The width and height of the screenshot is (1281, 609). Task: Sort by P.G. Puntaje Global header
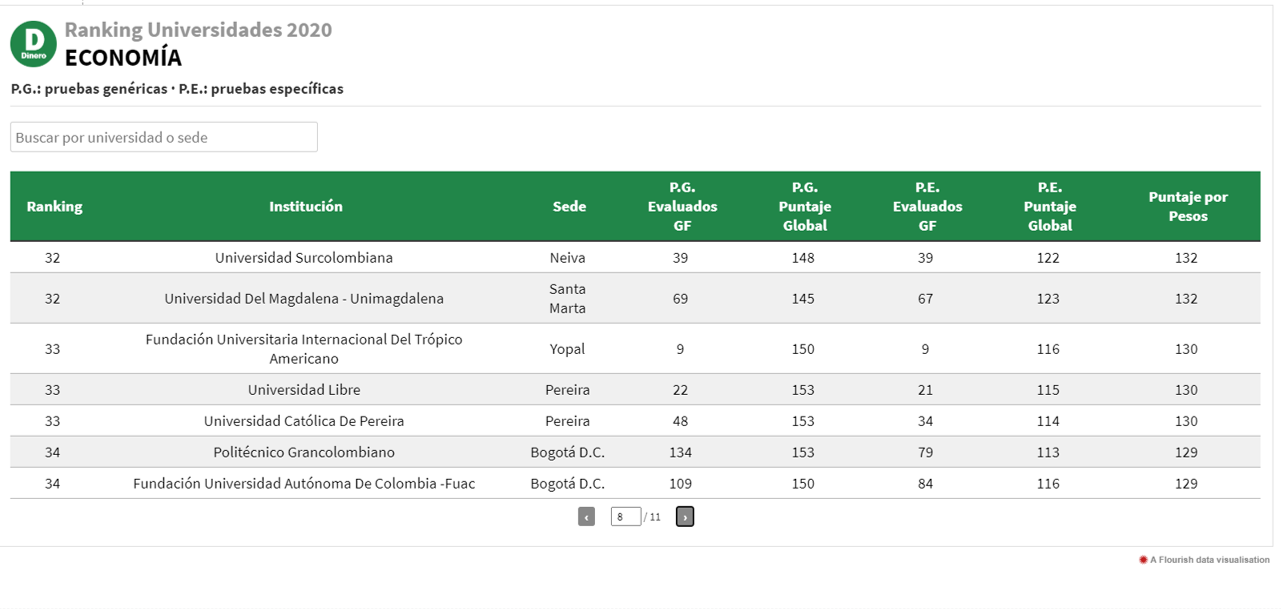805,207
